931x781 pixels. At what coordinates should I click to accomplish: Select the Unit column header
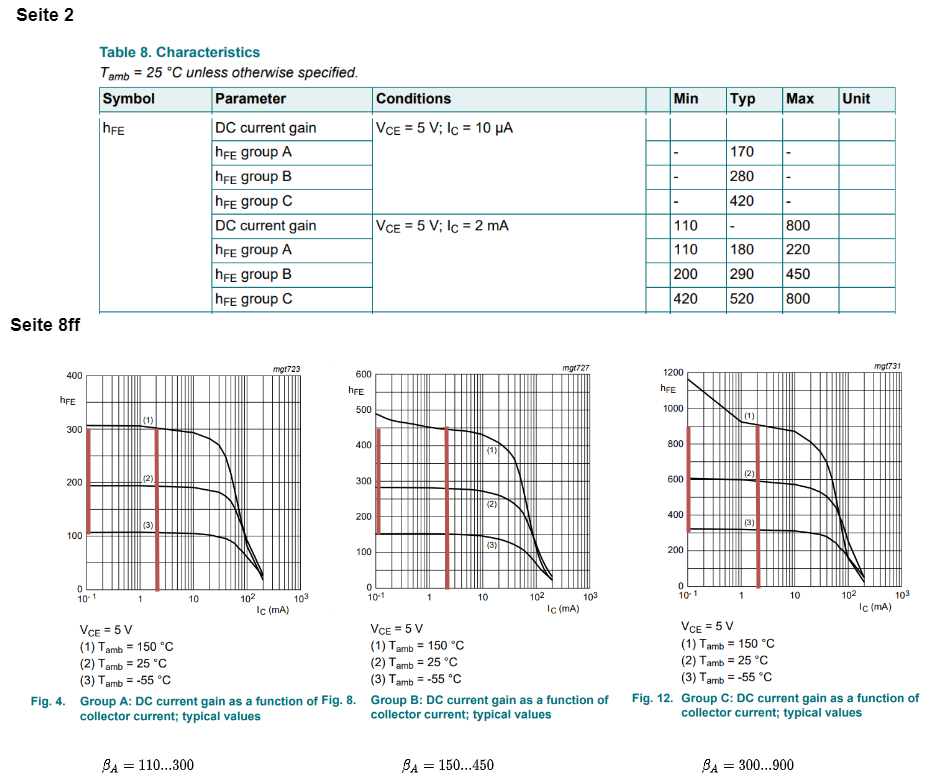856,99
